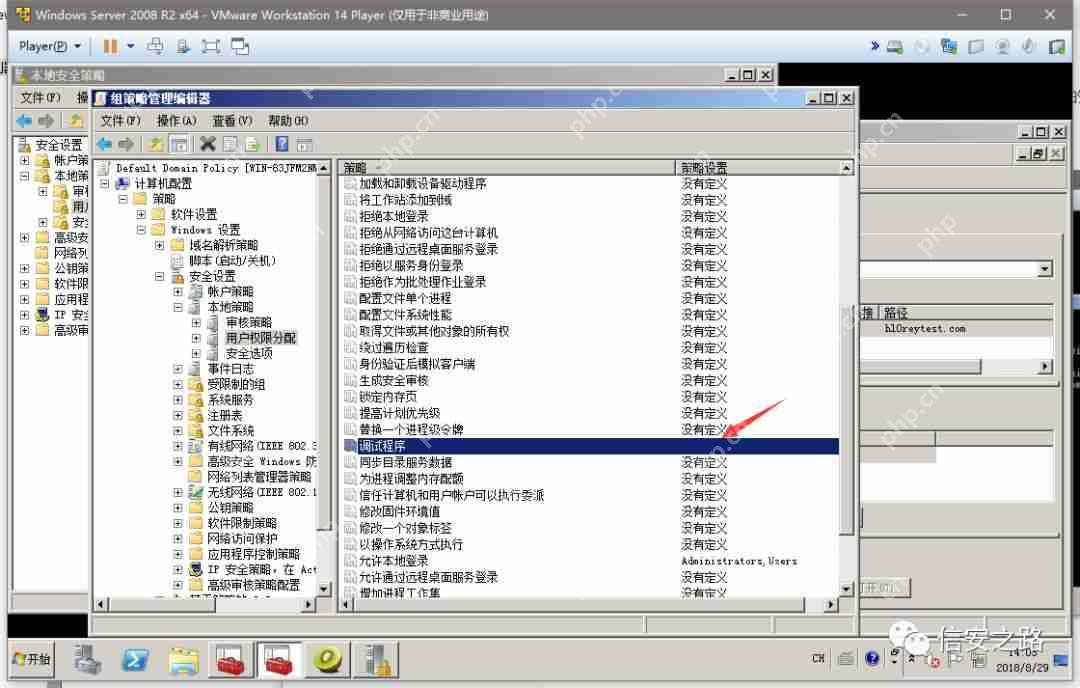
Task: Click the VMware network adapter device icon
Action: point(948,47)
